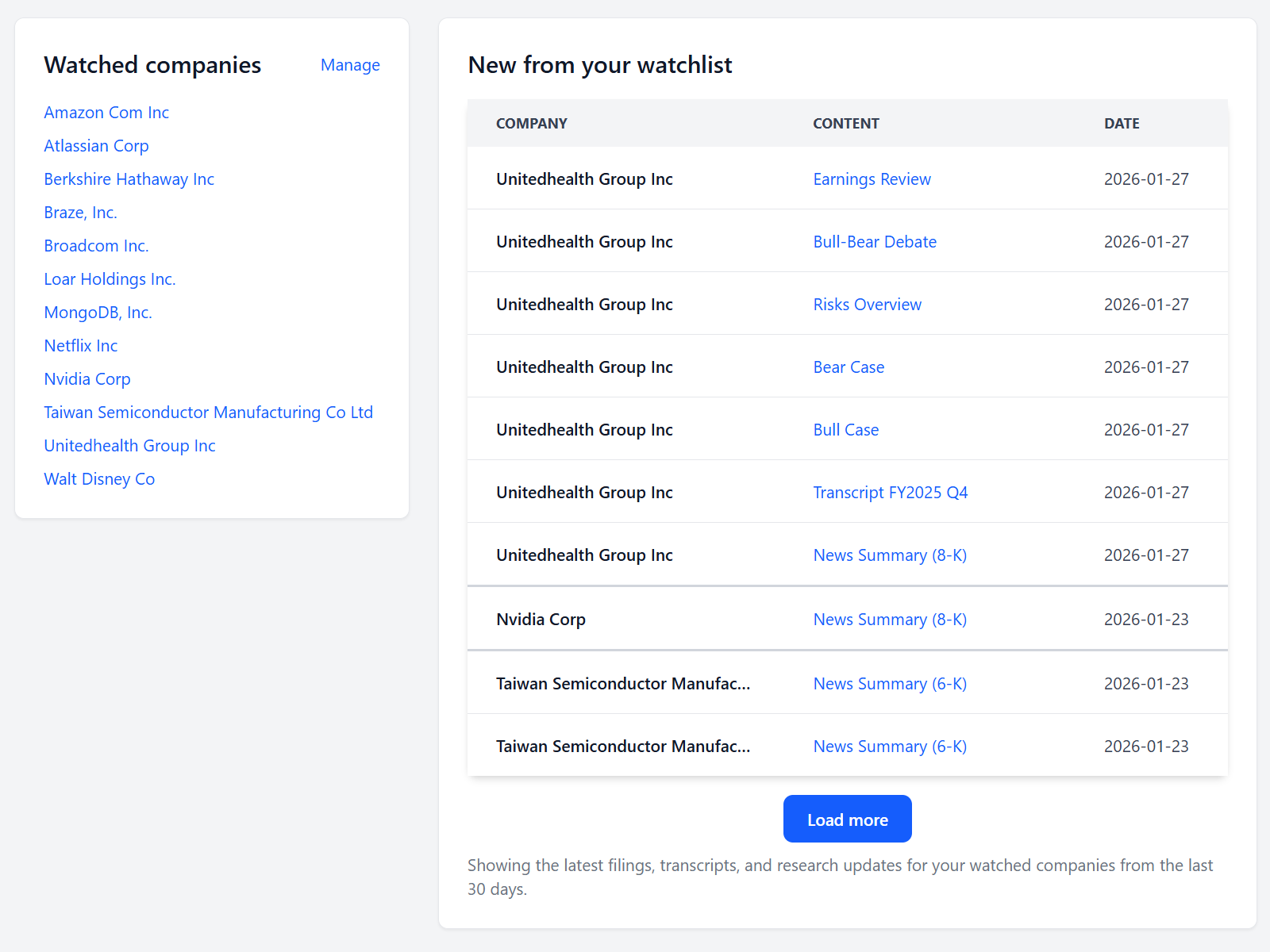This screenshot has width=1270, height=952.
Task: Open the Manage watched companies page
Action: point(350,65)
